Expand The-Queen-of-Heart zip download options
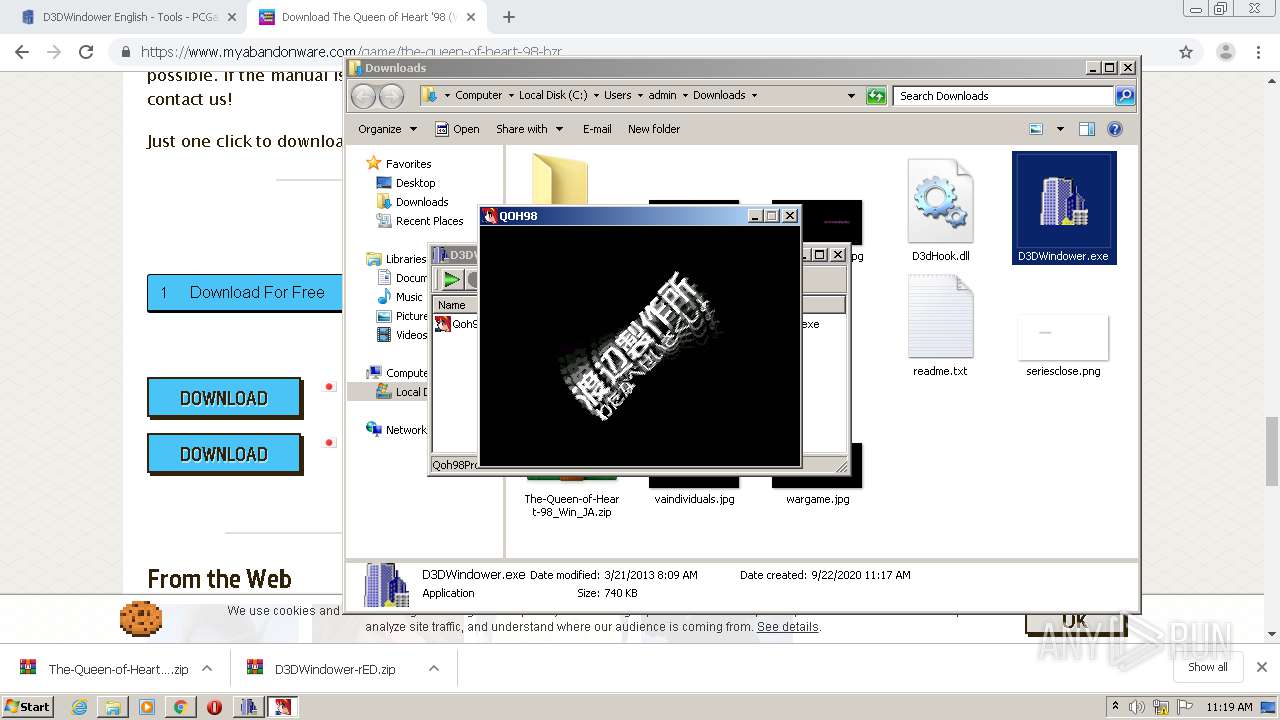The width and height of the screenshot is (1280, 720). point(207,669)
